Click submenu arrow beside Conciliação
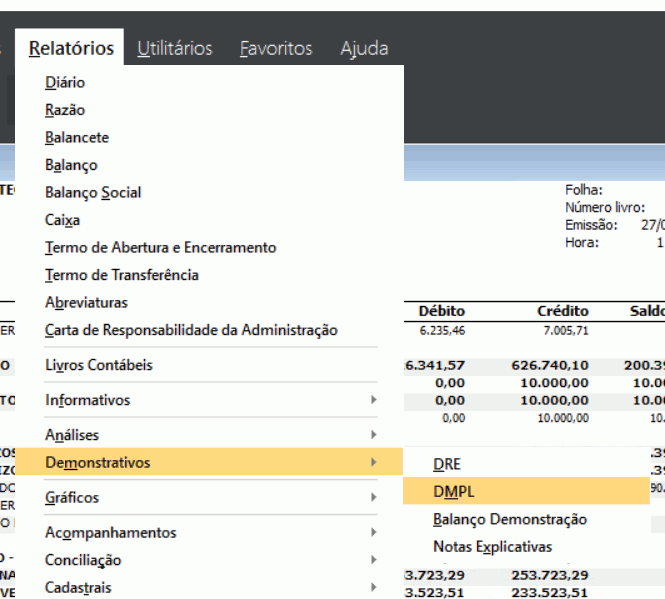Image resolution: width=665 pixels, height=599 pixels. tap(374, 560)
